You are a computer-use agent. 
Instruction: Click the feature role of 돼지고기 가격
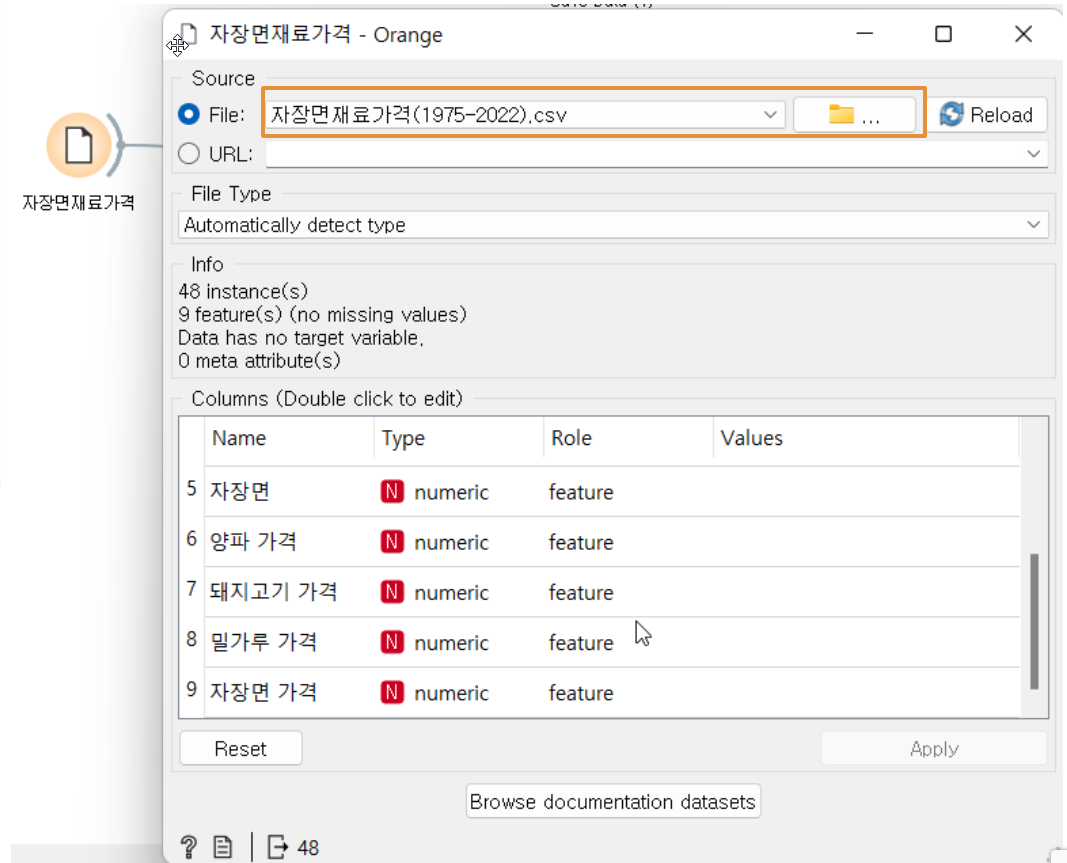[581, 593]
